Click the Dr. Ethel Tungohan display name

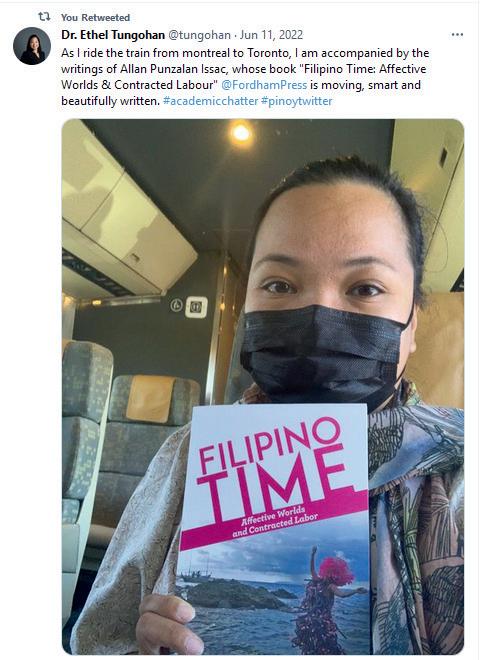click(x=113, y=35)
